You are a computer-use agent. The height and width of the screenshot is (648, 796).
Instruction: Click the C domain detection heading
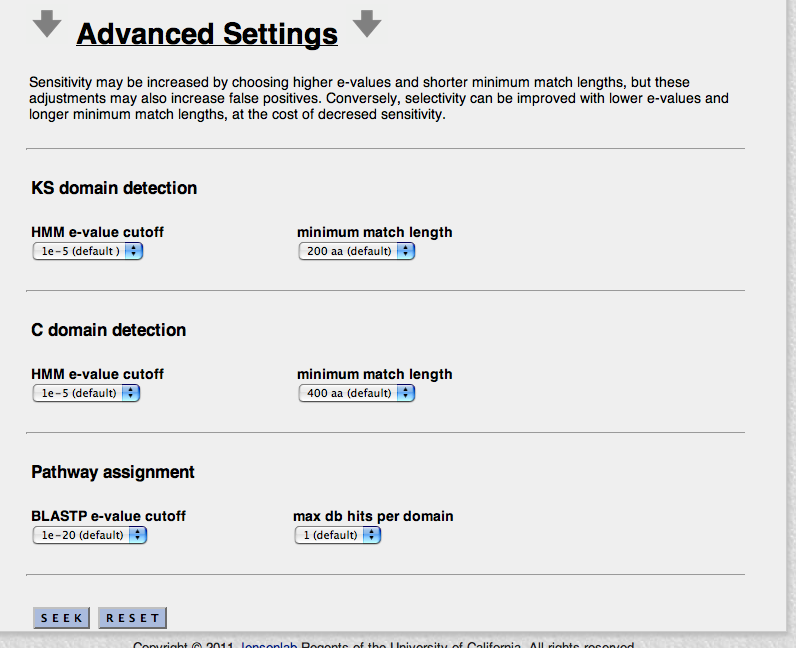(x=109, y=330)
